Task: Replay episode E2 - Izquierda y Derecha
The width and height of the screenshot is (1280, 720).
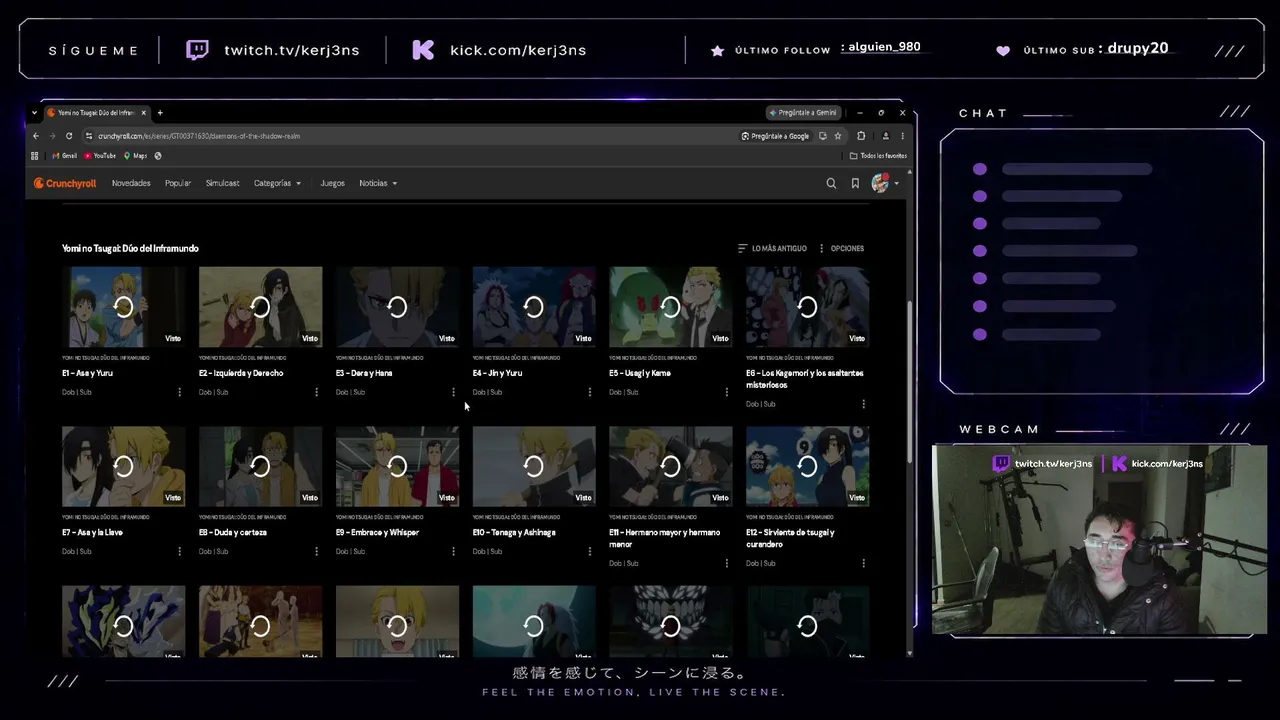Action: (260, 307)
